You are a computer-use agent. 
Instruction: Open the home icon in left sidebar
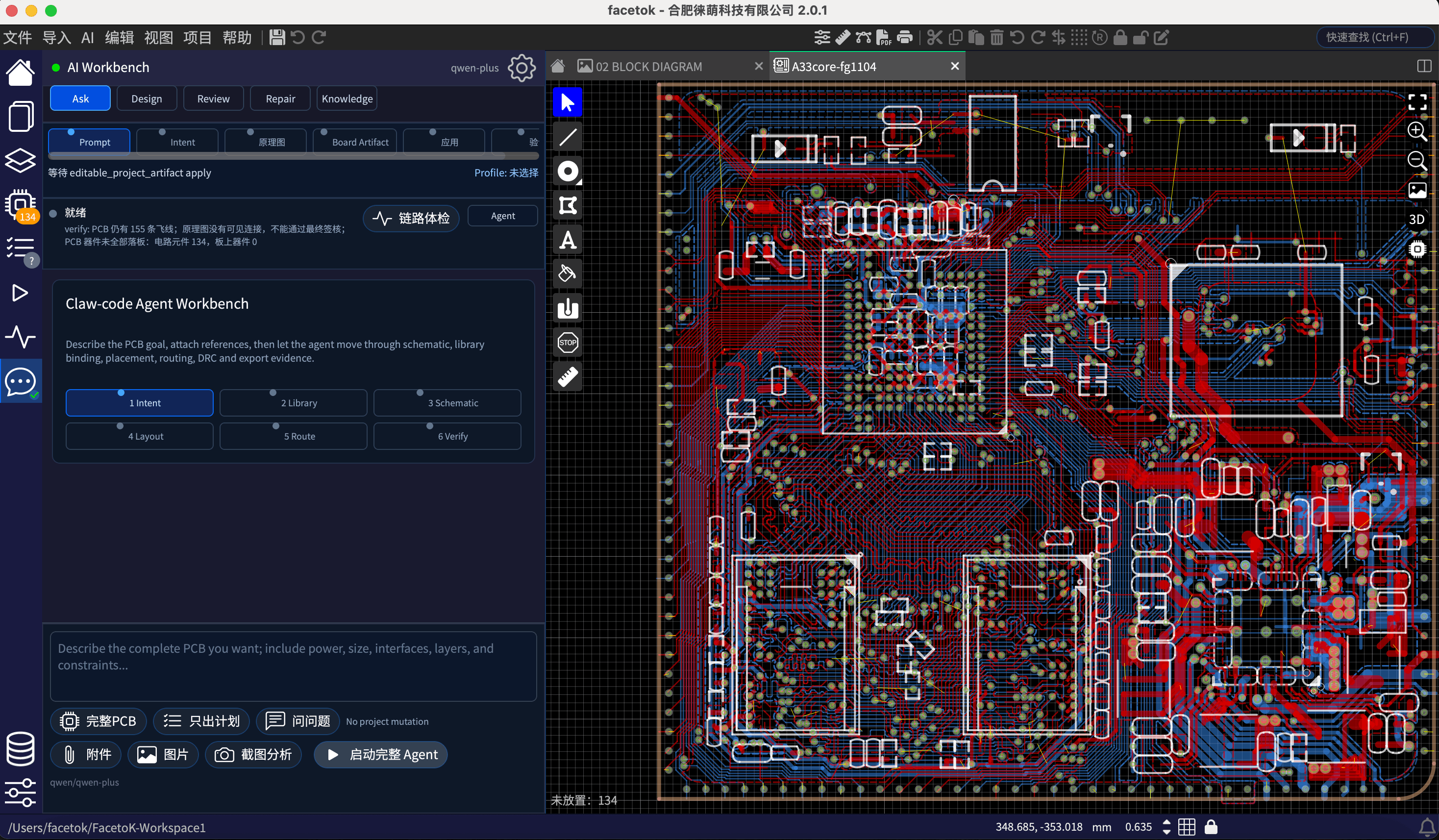[x=21, y=72]
